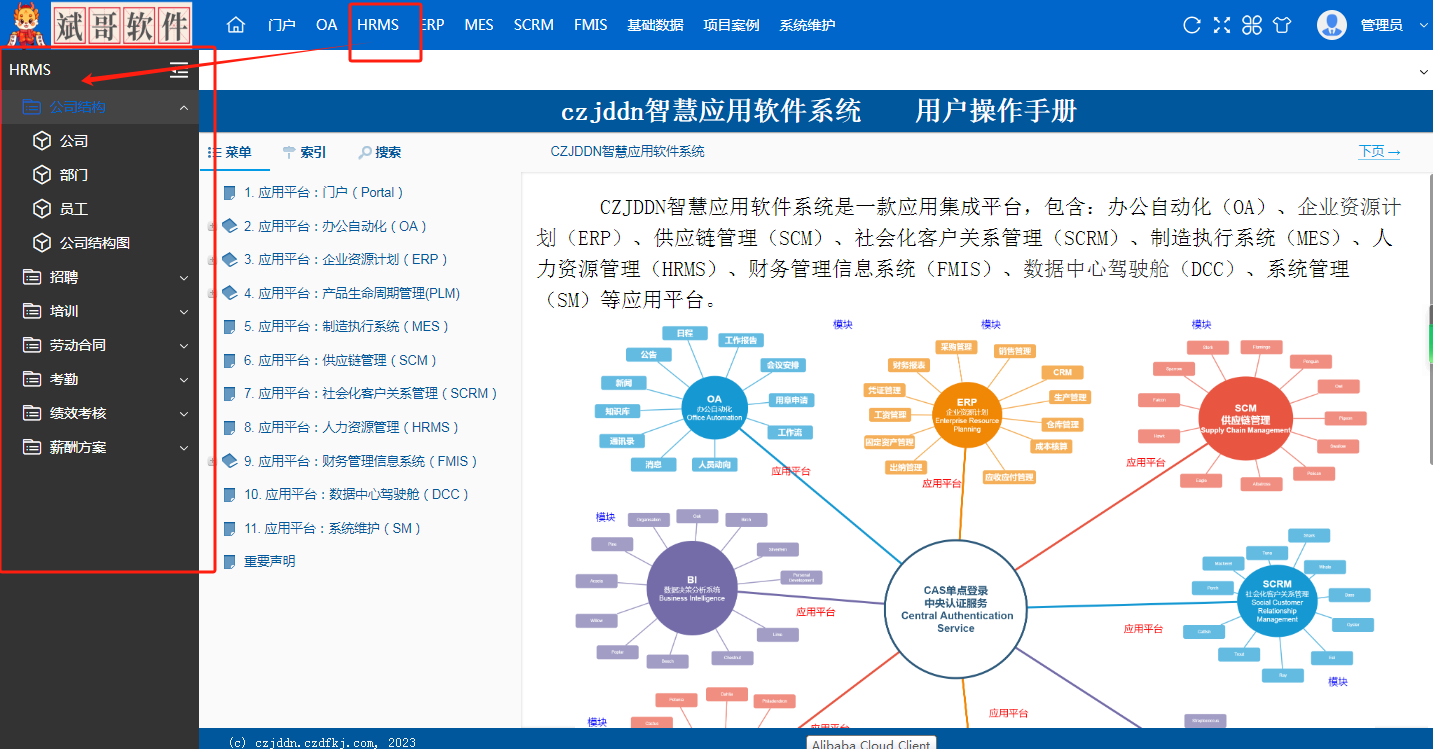
Task: Click the cube icon beside 公司
Action: click(42, 141)
